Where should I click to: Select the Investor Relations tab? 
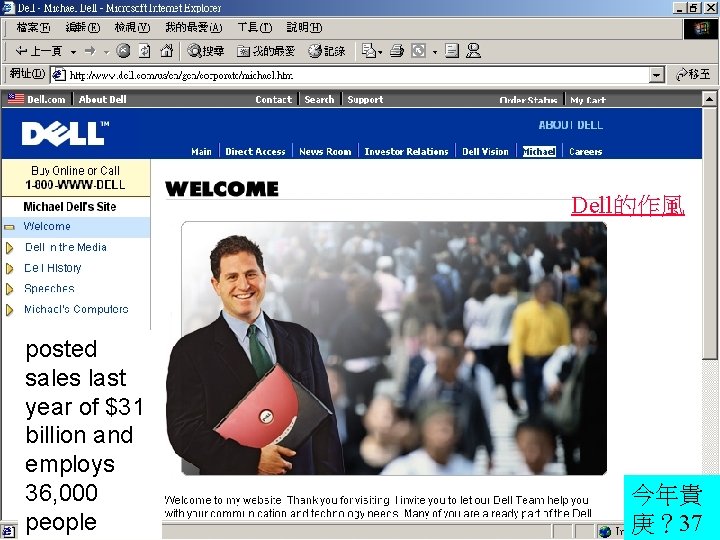click(x=406, y=152)
